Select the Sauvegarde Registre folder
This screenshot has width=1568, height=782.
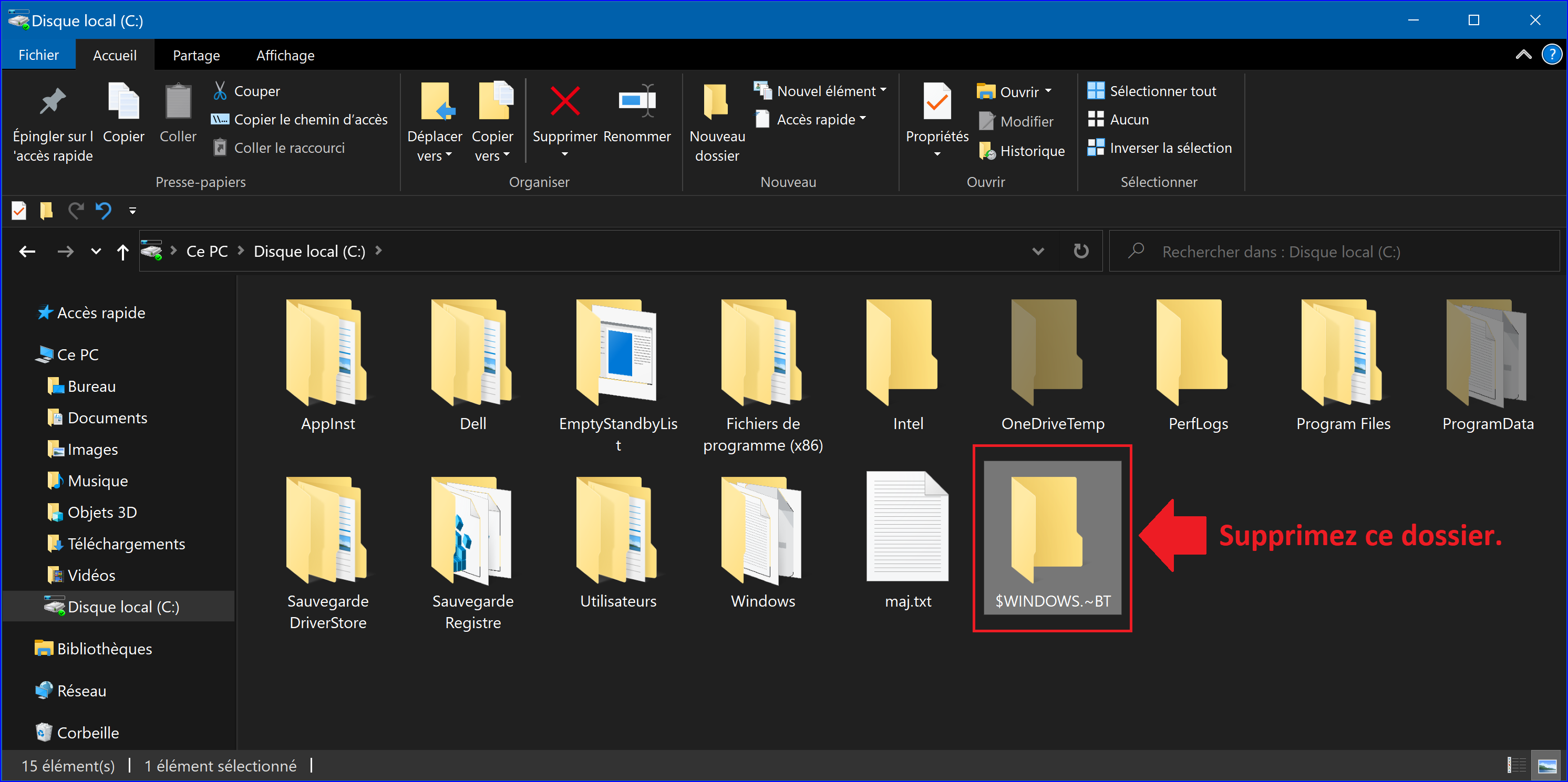[473, 552]
